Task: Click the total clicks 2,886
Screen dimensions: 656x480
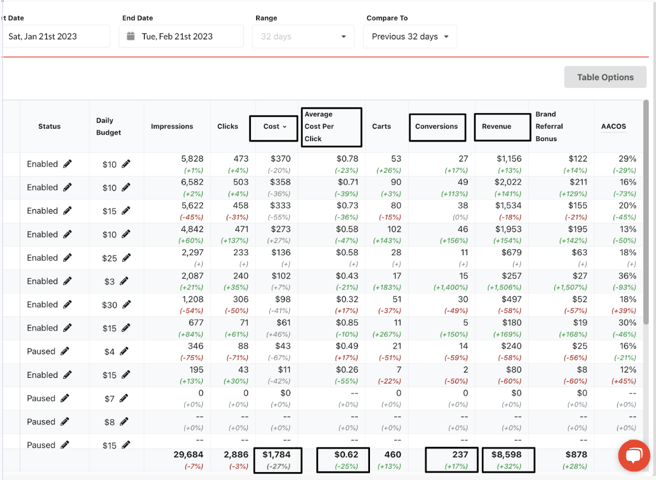Action: [x=236, y=454]
